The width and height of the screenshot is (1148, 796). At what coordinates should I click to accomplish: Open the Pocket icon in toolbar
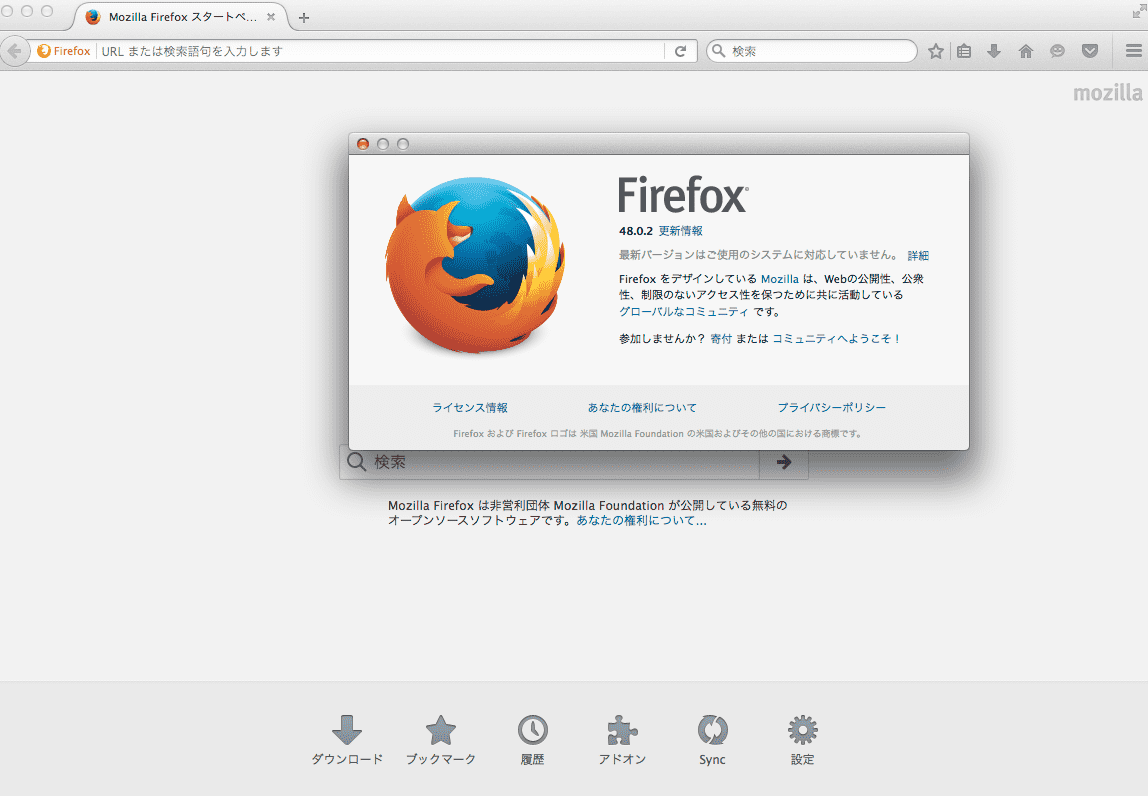(1090, 51)
